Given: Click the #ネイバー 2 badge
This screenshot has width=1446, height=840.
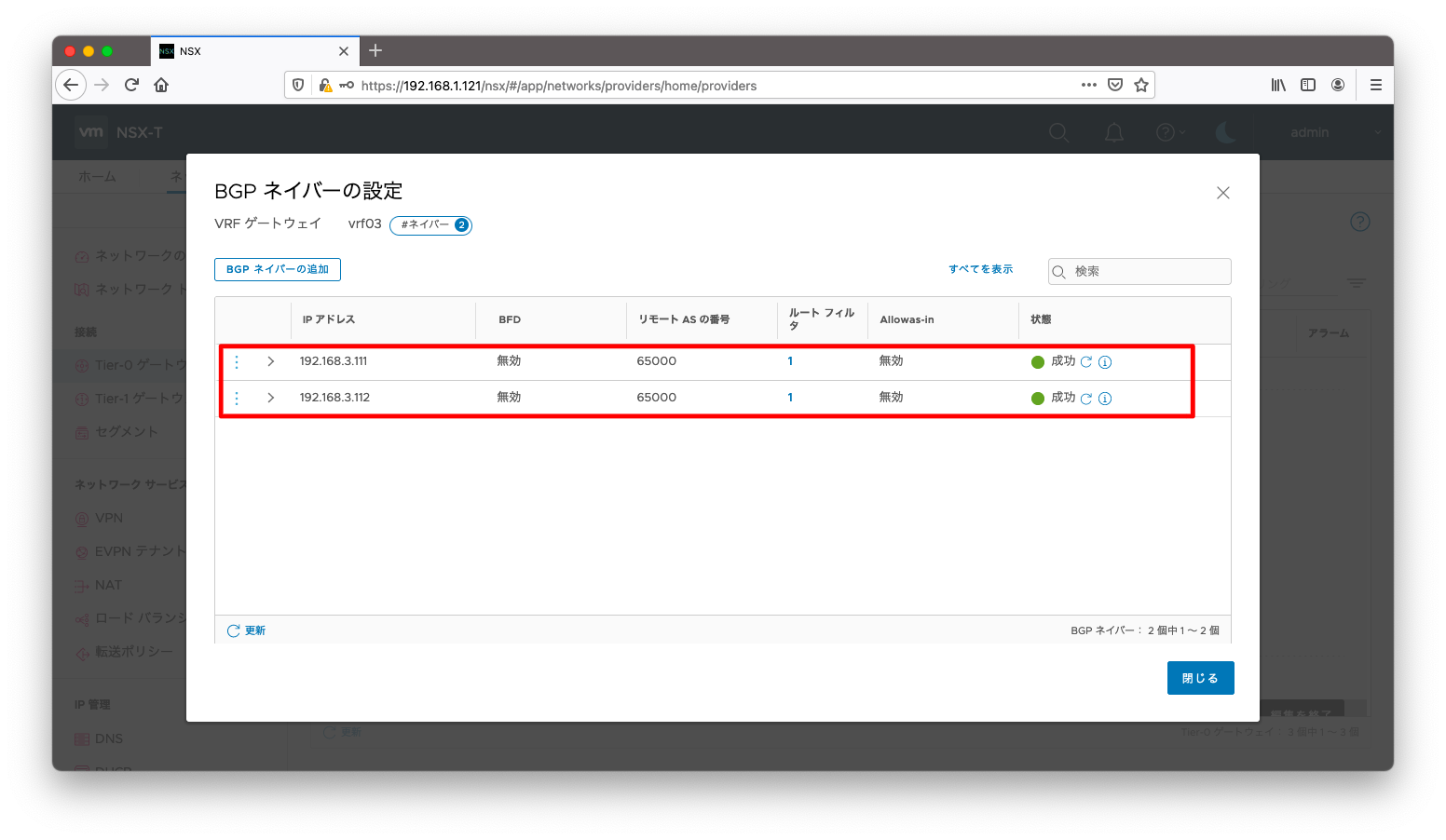Looking at the screenshot, I should (431, 224).
